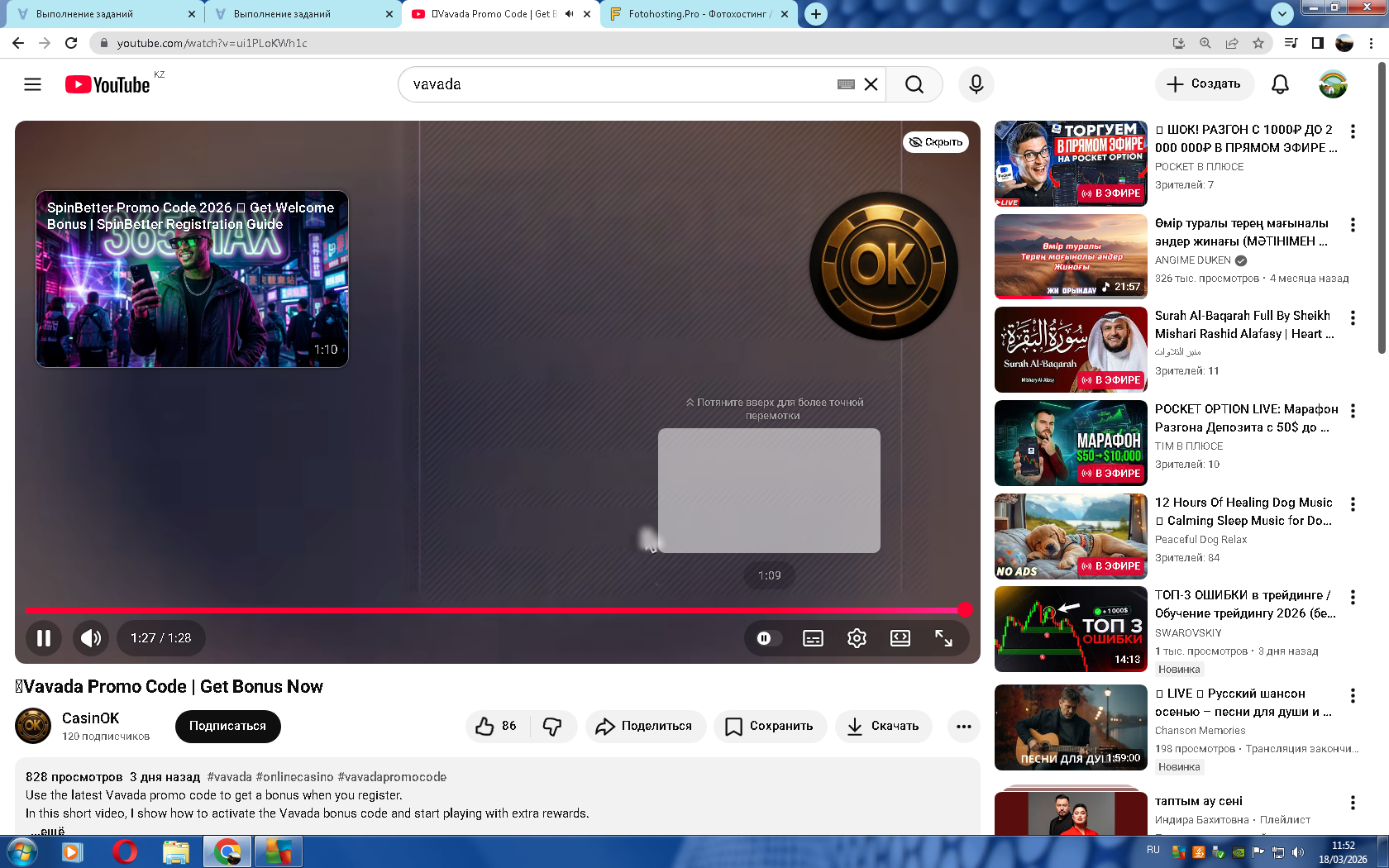Click the search magnifier button
This screenshot has height=868, width=1389.
(914, 84)
